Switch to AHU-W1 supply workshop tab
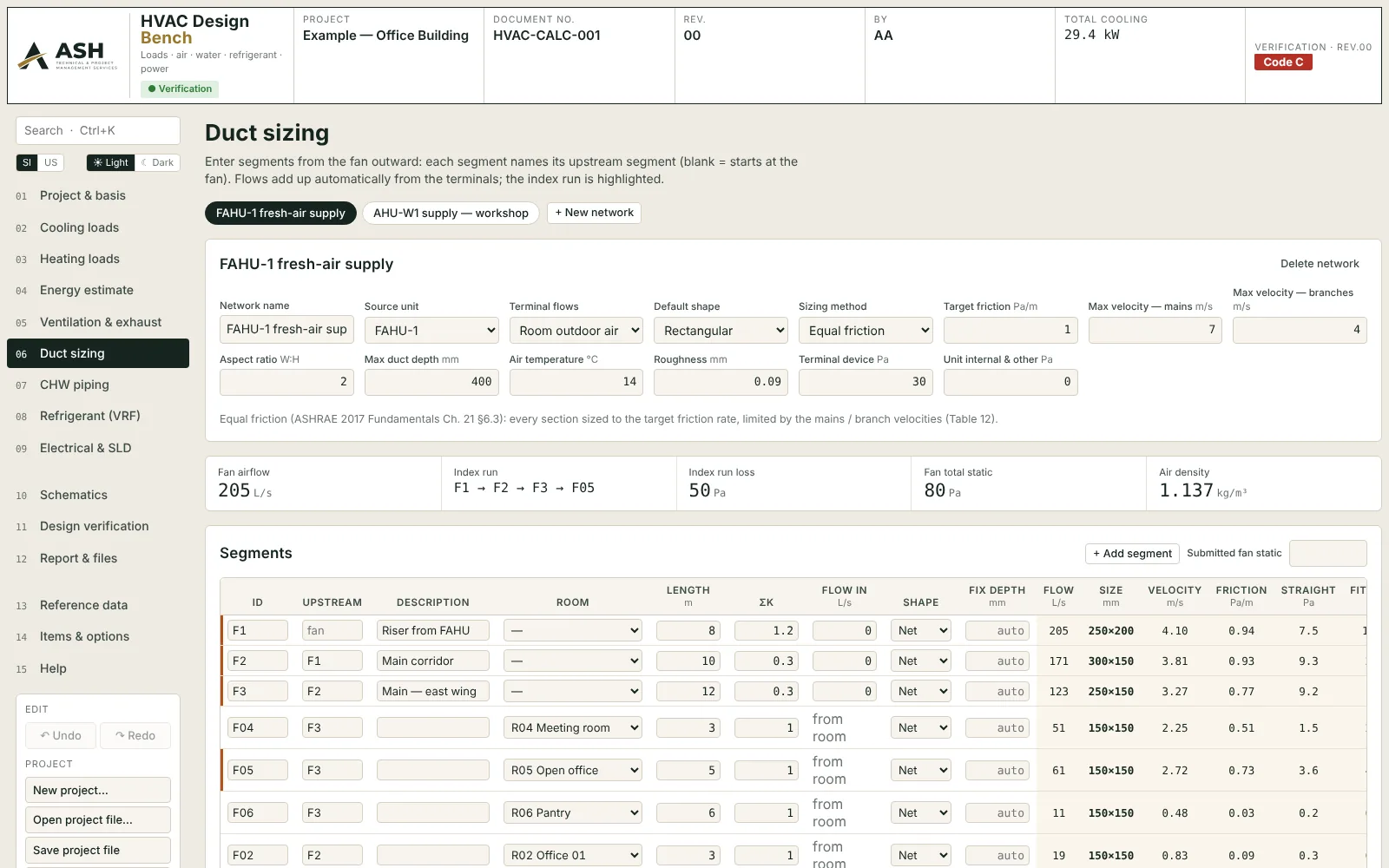 point(451,213)
